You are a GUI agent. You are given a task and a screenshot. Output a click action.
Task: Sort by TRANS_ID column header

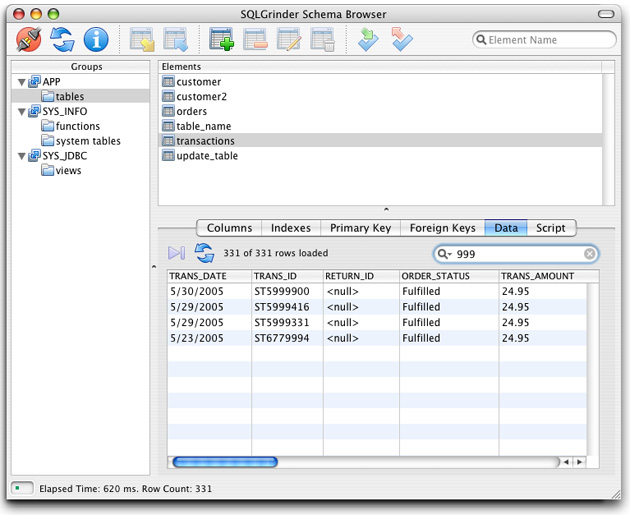click(x=287, y=276)
